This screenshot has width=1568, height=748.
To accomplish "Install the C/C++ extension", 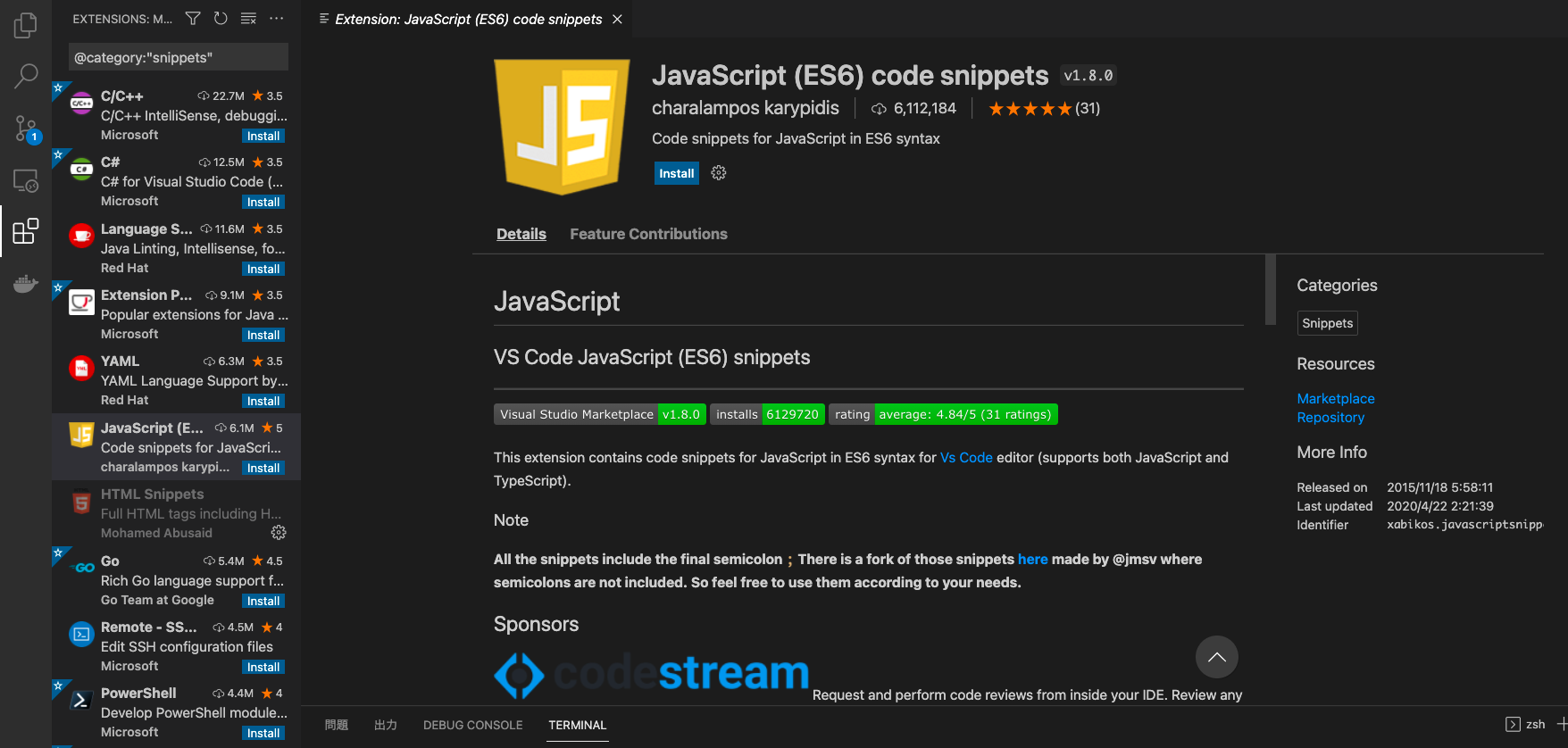I will [x=263, y=136].
